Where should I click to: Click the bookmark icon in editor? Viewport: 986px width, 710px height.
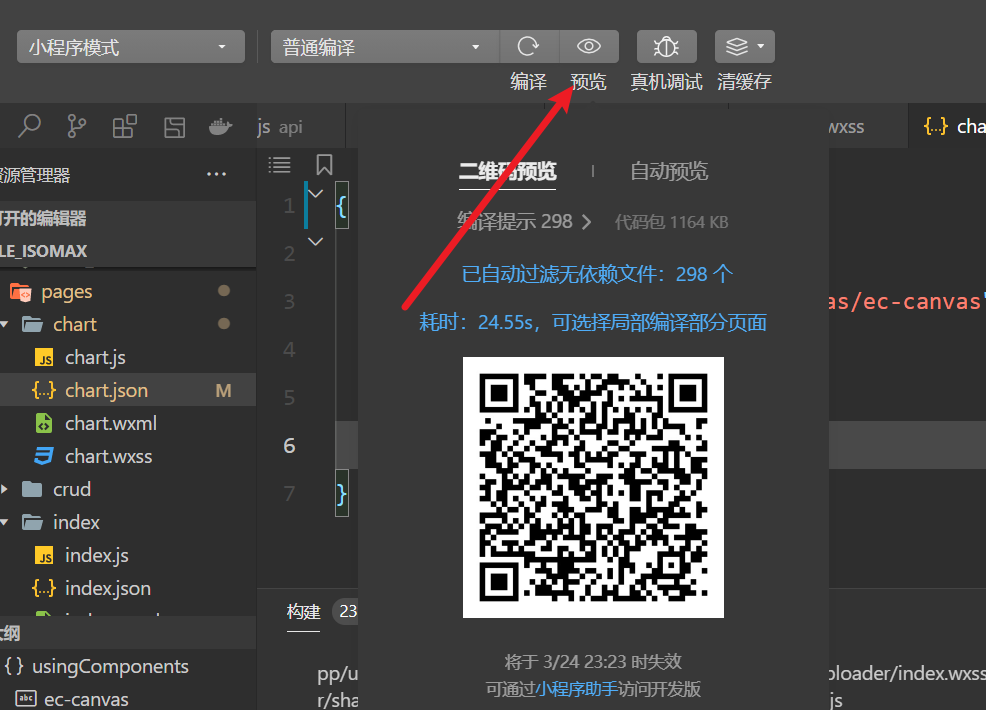click(324, 165)
